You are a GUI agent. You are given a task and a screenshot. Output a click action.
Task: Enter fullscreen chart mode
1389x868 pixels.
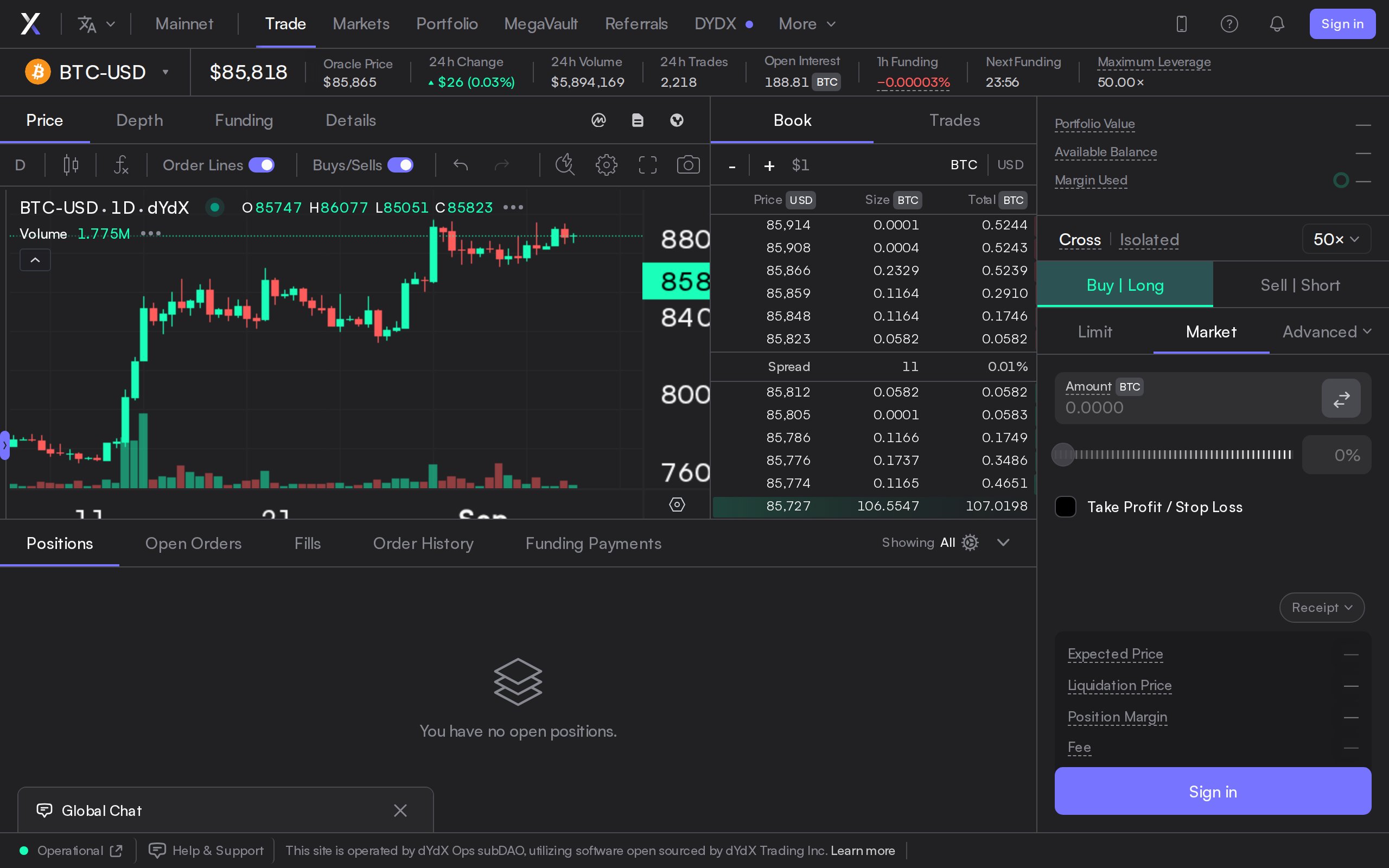click(647, 165)
